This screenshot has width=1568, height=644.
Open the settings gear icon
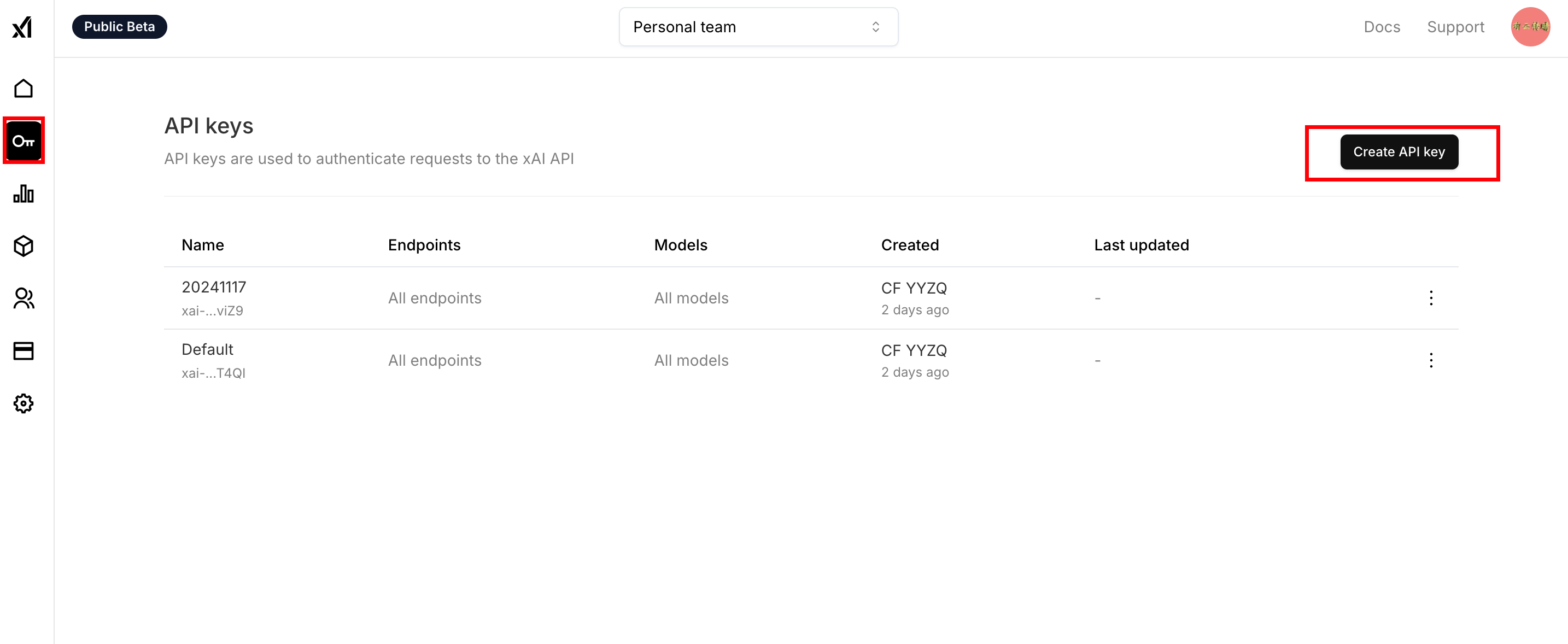pos(23,403)
